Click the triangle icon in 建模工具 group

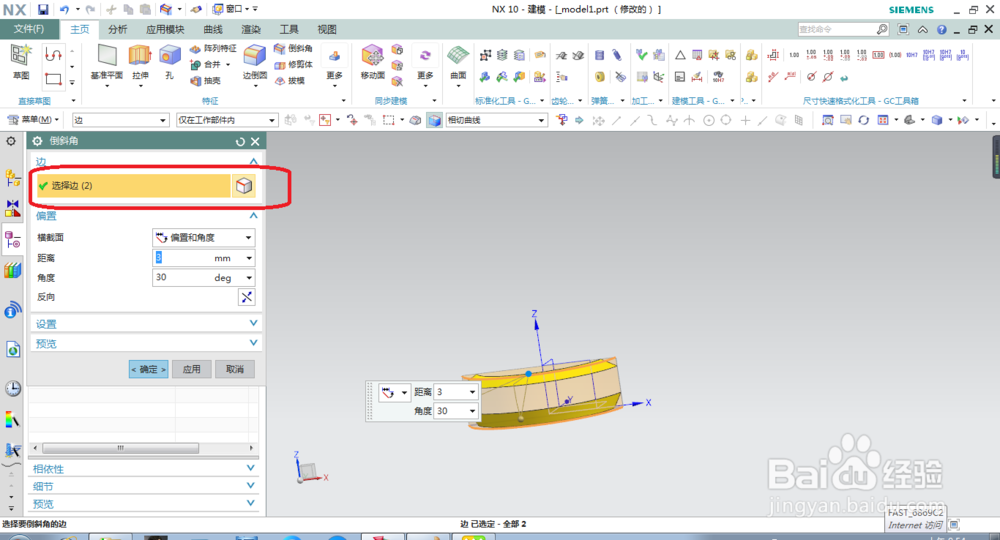click(680, 55)
